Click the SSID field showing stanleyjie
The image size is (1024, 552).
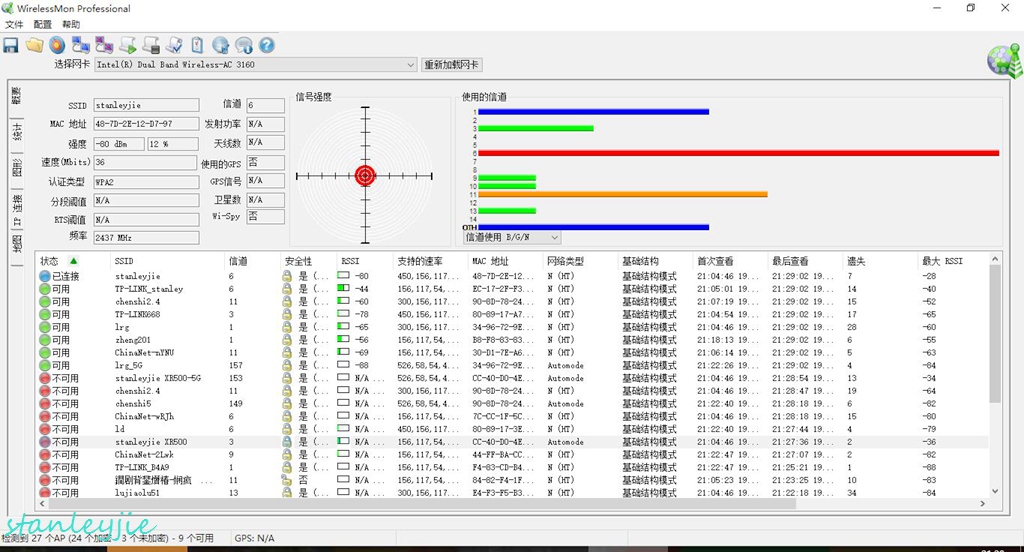coord(146,105)
